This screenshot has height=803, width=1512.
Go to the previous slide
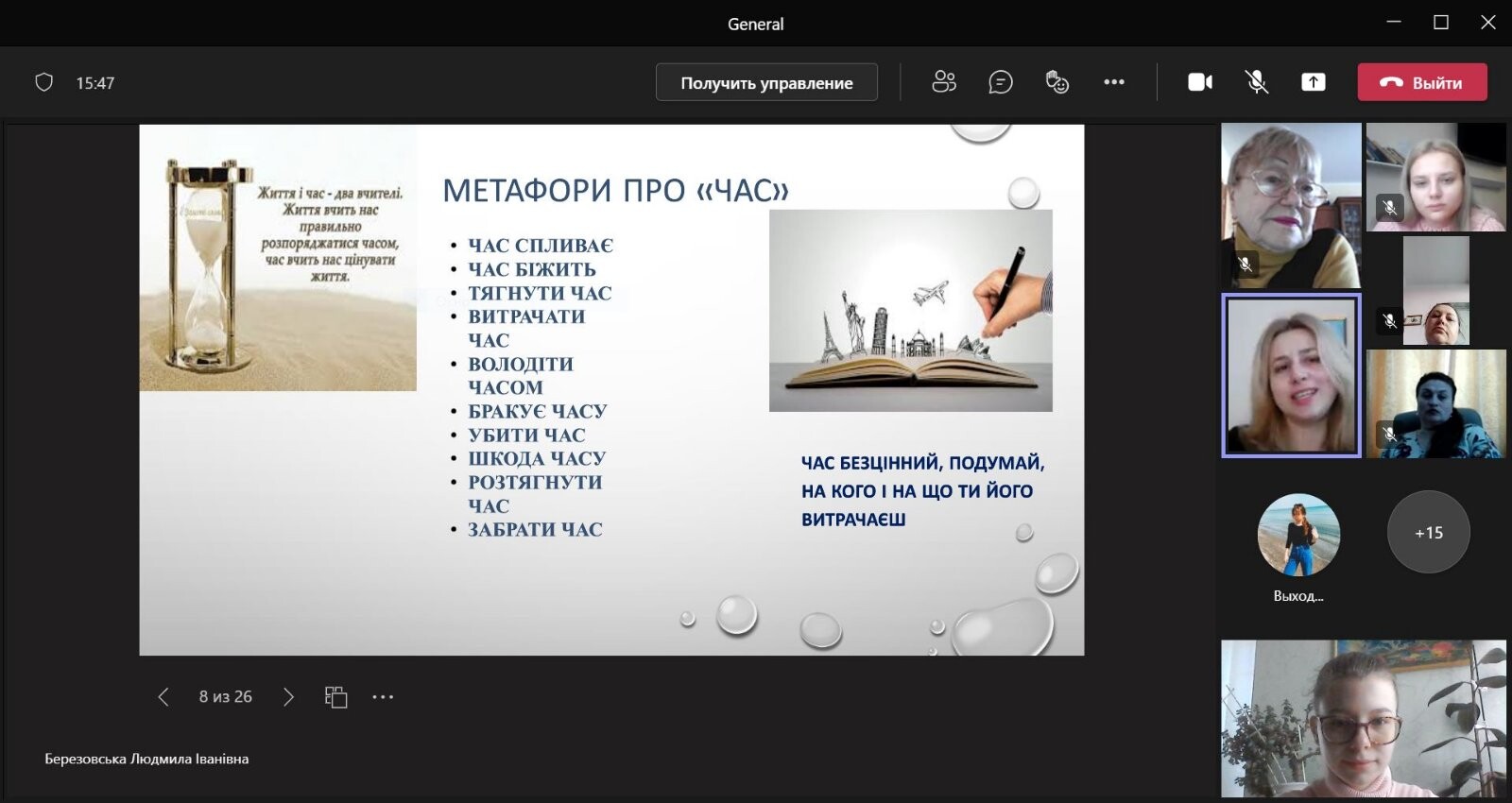[163, 697]
